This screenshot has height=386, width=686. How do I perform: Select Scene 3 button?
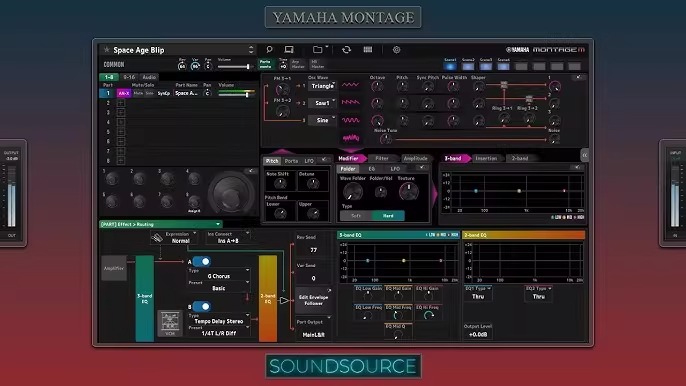coord(486,67)
